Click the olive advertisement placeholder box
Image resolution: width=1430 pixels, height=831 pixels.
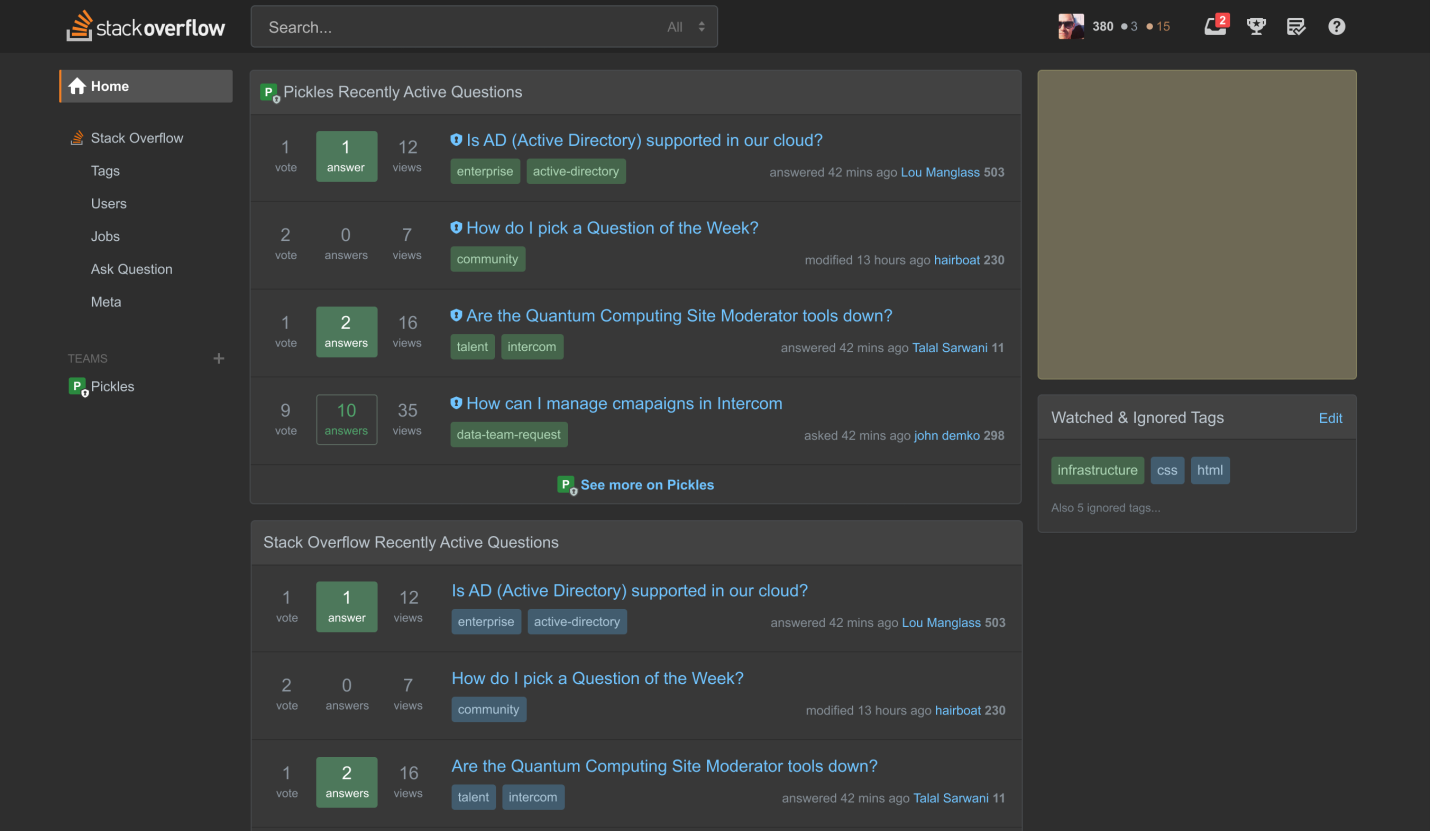(1197, 225)
